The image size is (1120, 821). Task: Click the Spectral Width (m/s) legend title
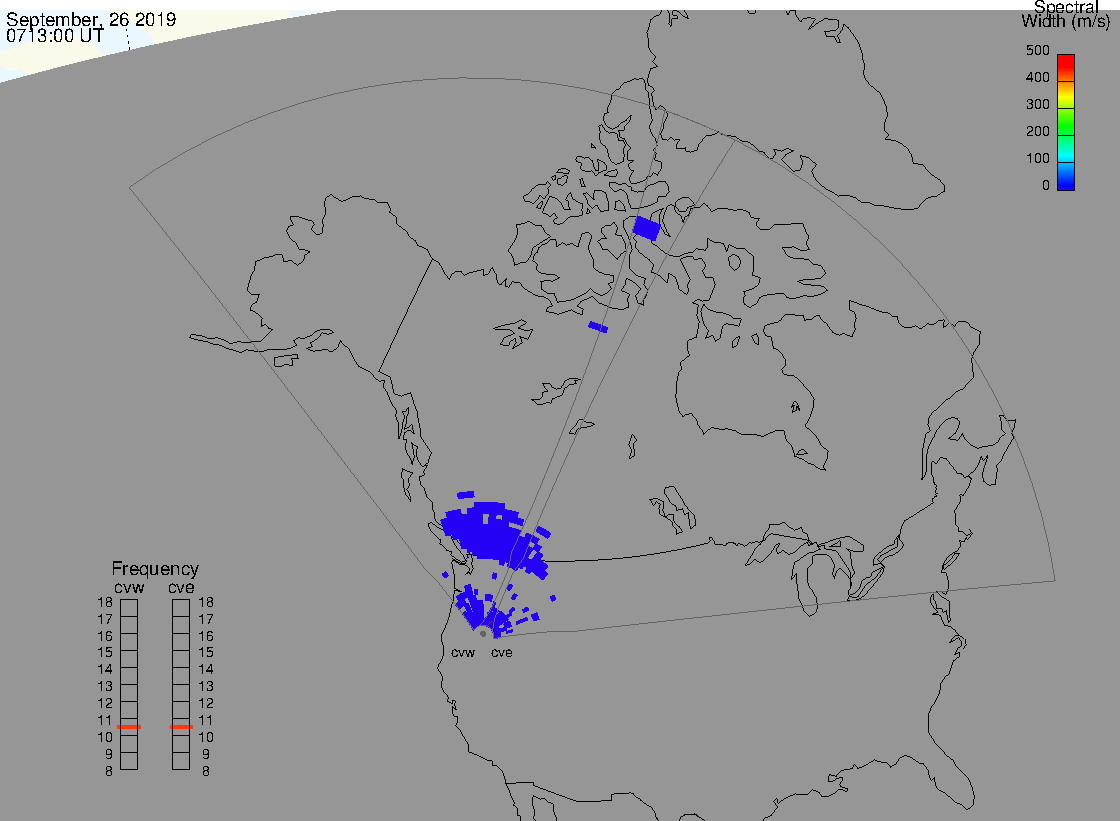point(1066,14)
